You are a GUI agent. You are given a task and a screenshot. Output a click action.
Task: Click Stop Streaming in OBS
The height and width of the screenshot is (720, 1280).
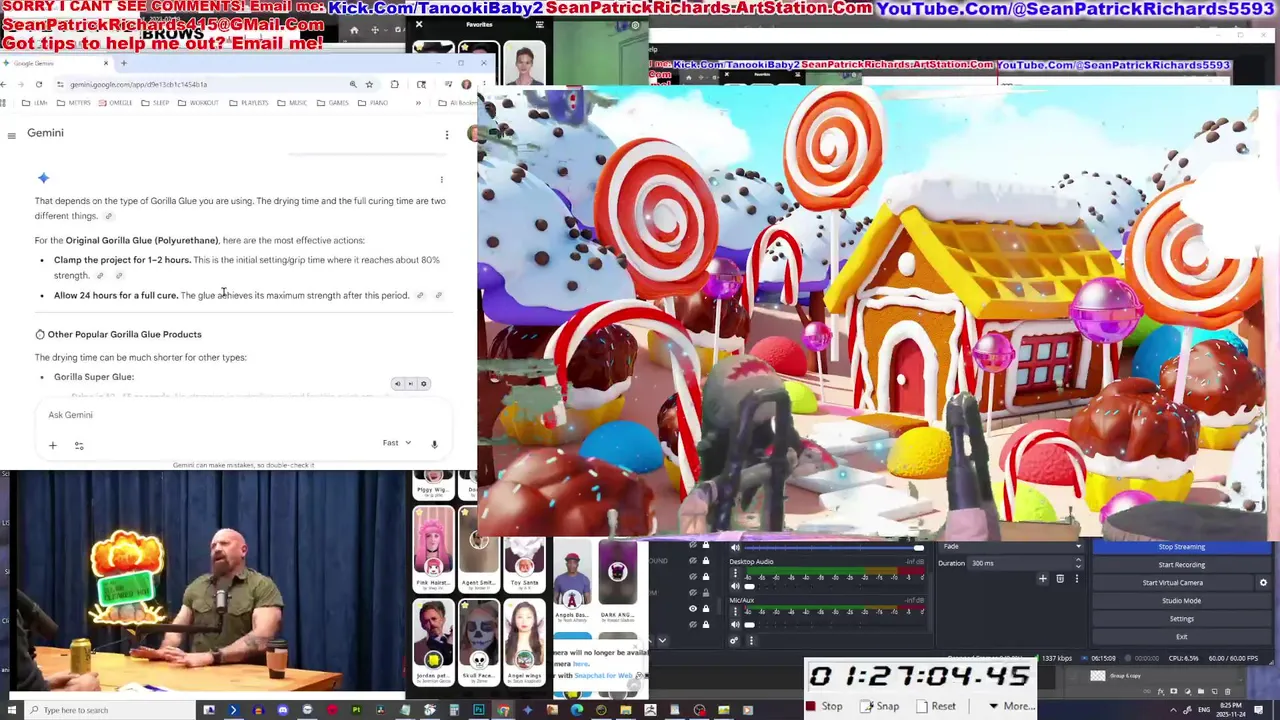pos(1181,546)
